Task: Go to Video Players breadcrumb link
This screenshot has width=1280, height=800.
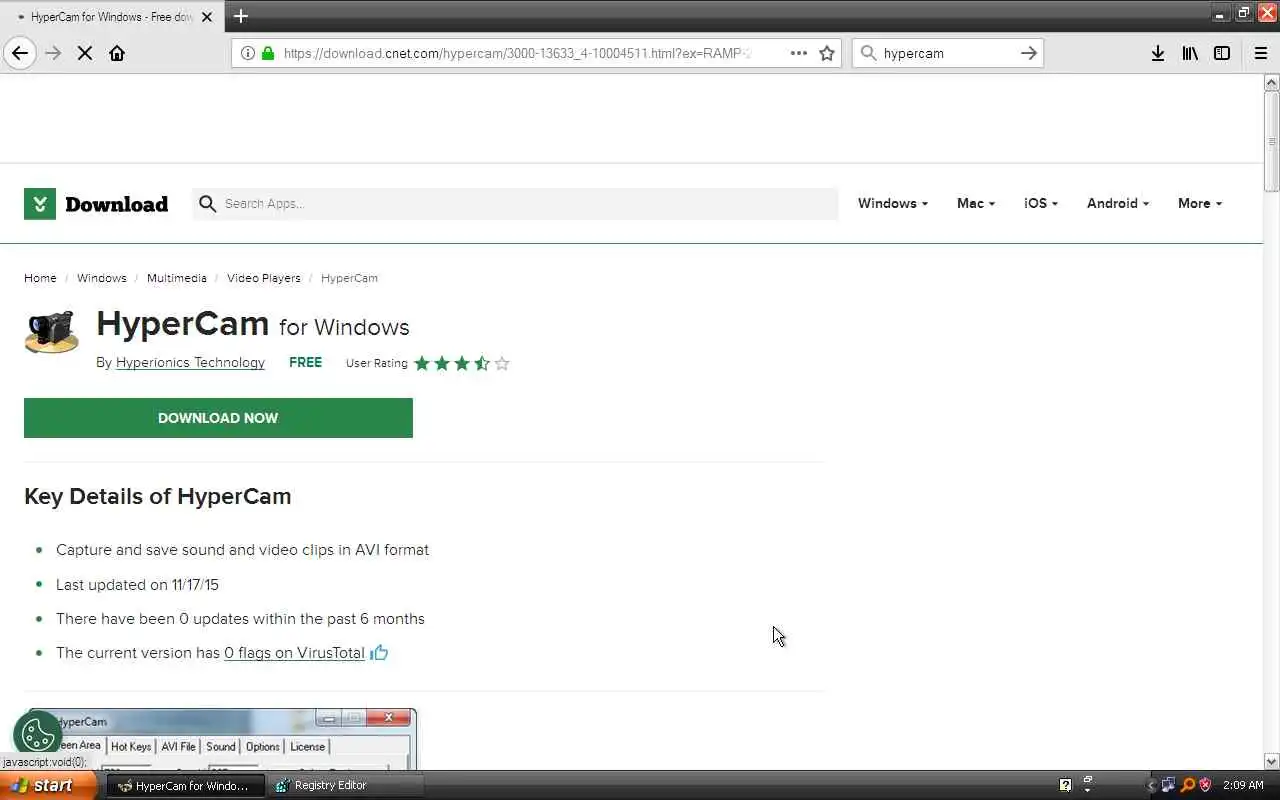Action: click(264, 278)
